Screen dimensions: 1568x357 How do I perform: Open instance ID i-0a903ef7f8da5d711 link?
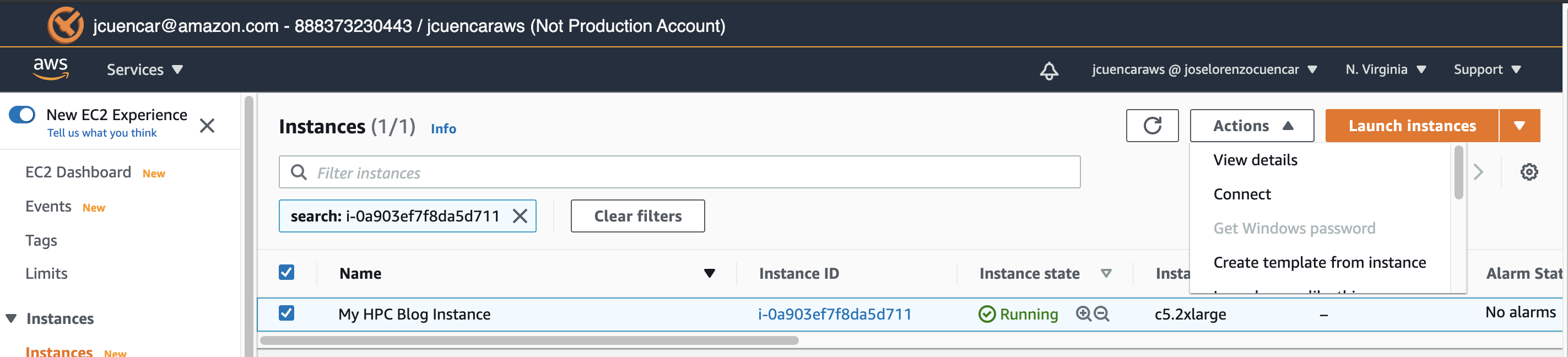pos(835,314)
